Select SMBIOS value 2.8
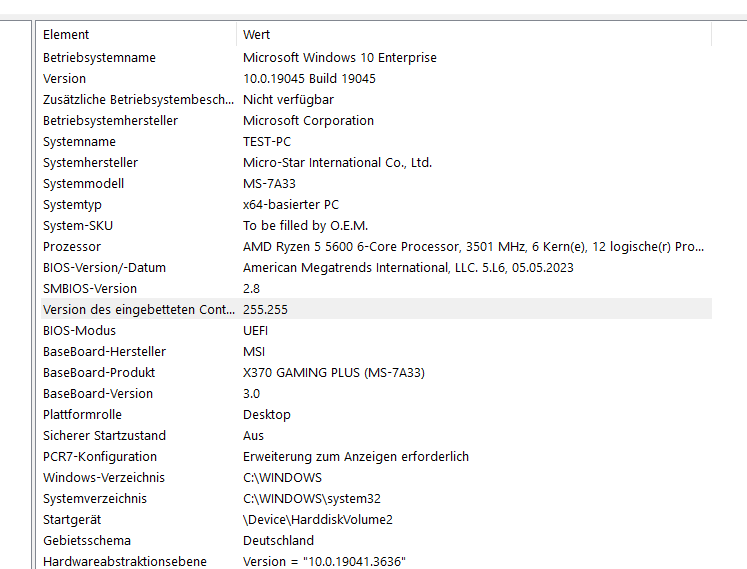The width and height of the screenshot is (747, 569). pyautogui.click(x=251, y=288)
